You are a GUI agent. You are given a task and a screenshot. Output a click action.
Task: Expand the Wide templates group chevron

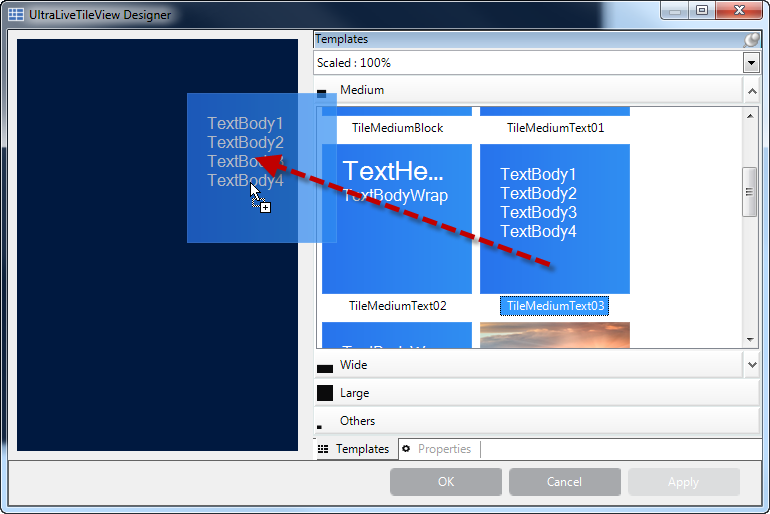tap(751, 365)
